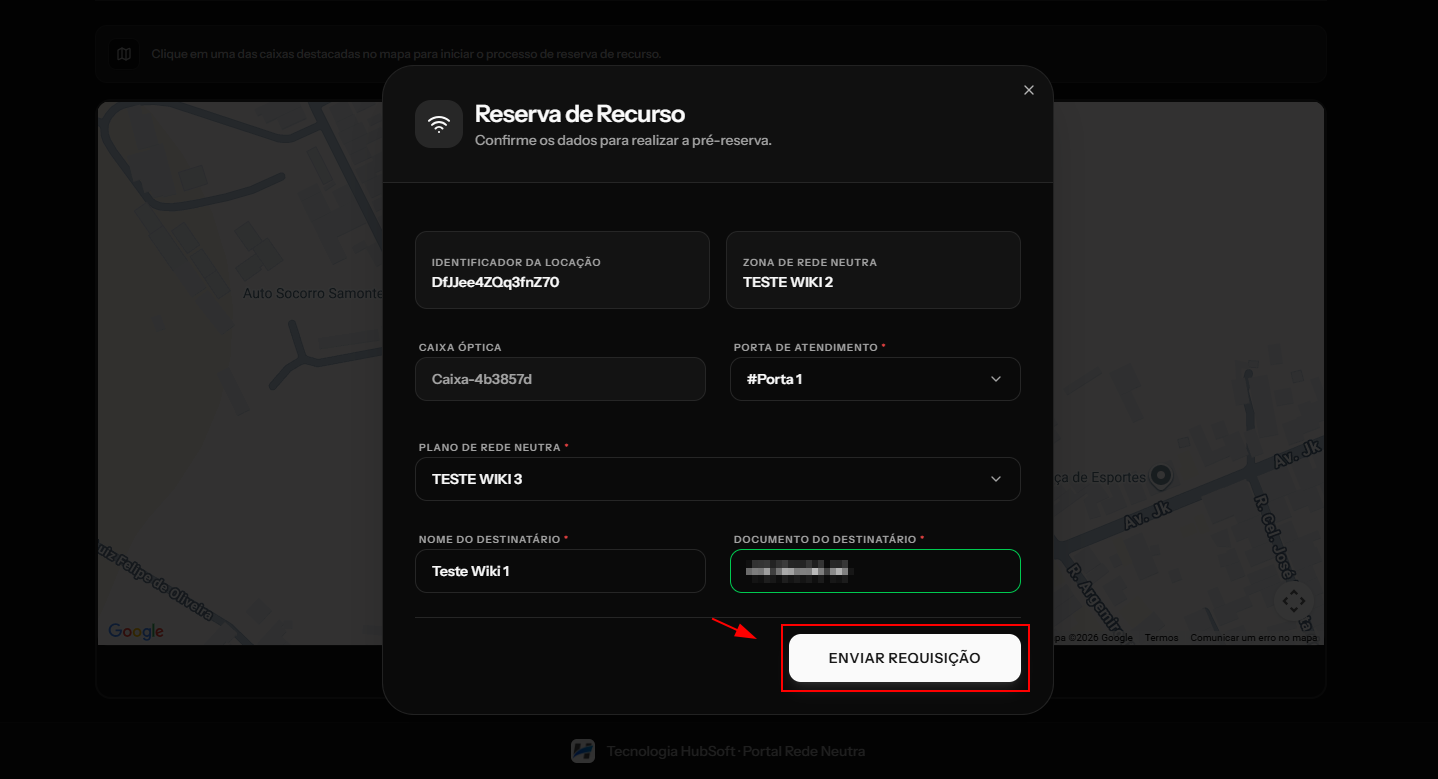Viewport: 1438px width, 779px height.
Task: Click the Wi-Fi icon in dialog header
Action: click(439, 124)
